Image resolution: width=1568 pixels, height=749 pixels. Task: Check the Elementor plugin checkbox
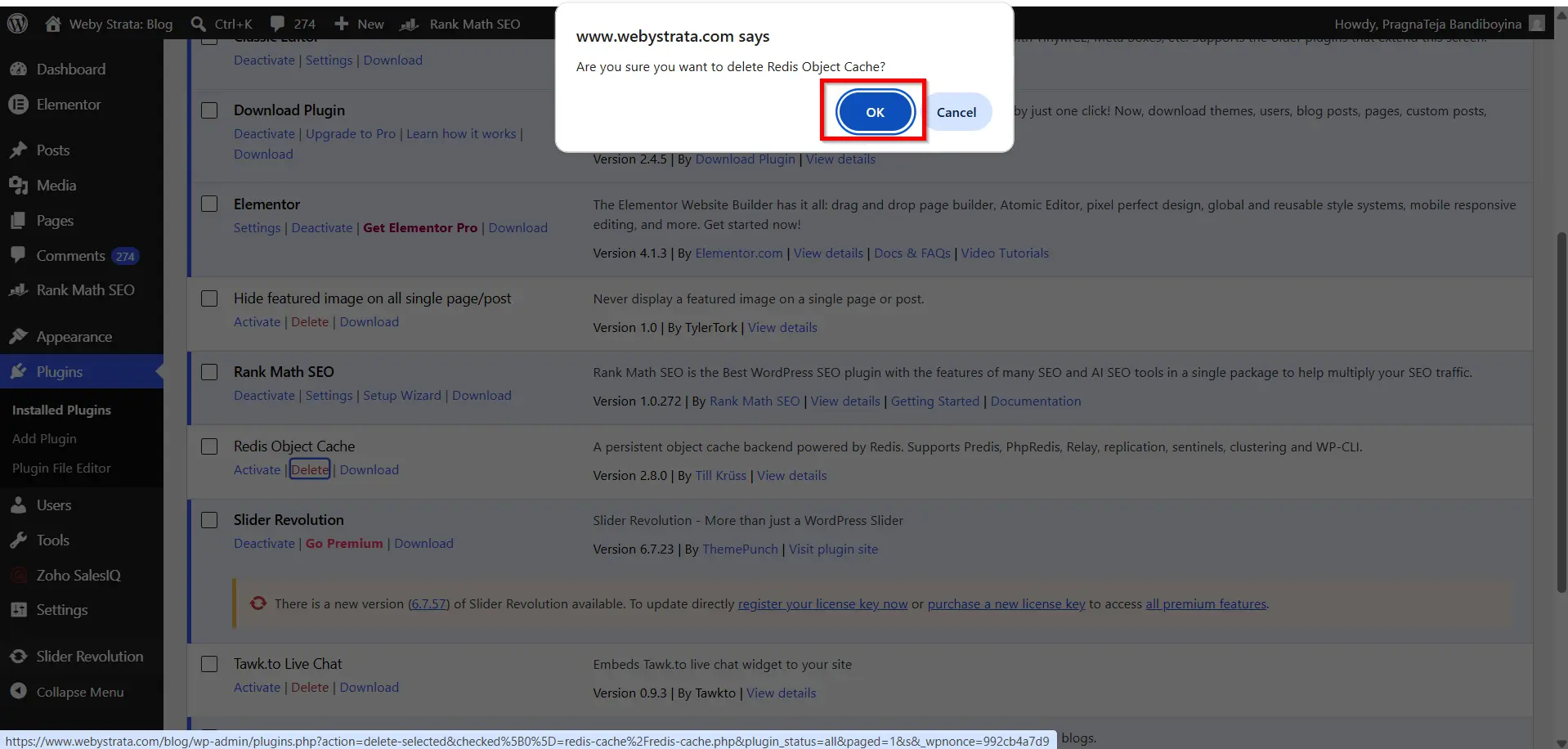click(x=209, y=204)
